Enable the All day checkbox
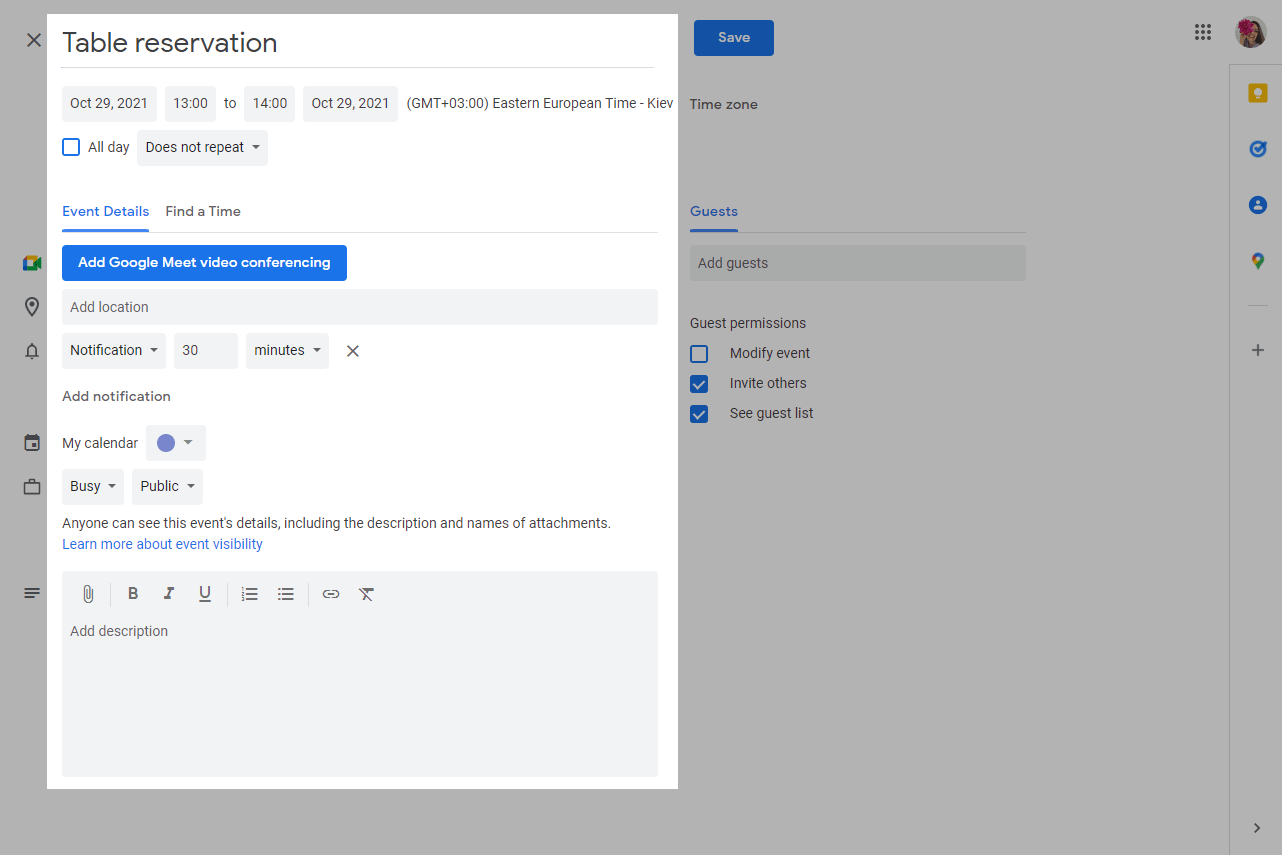The image size is (1282, 855). [71, 147]
